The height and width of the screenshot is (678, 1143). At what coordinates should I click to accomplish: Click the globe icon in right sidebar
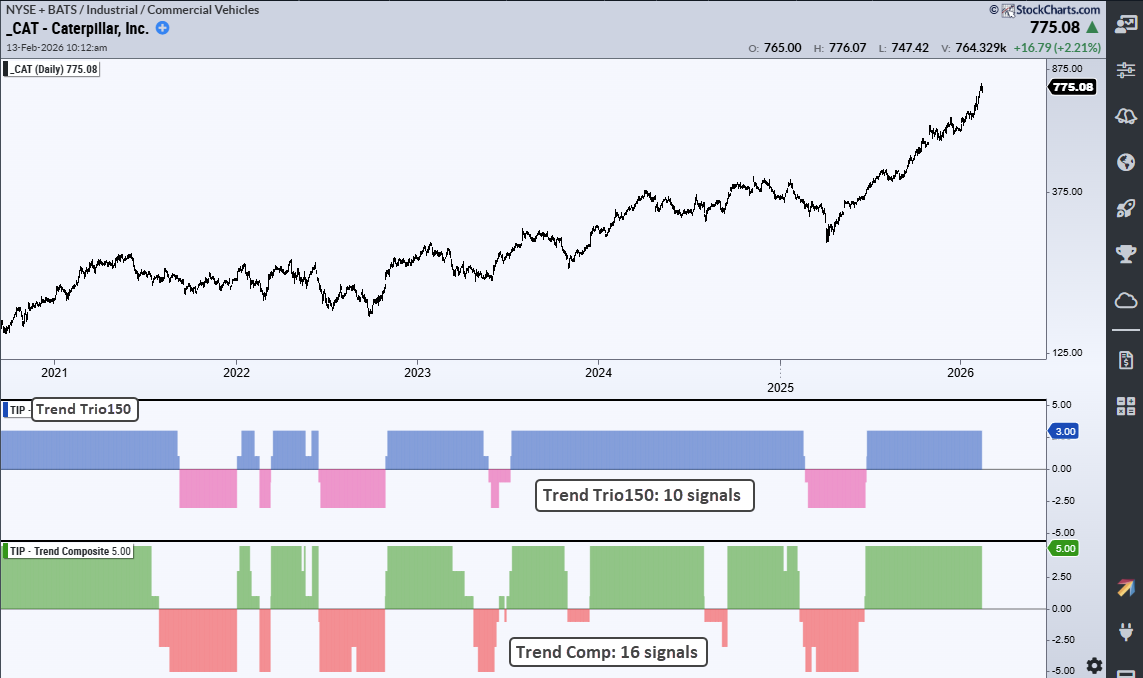click(1125, 162)
